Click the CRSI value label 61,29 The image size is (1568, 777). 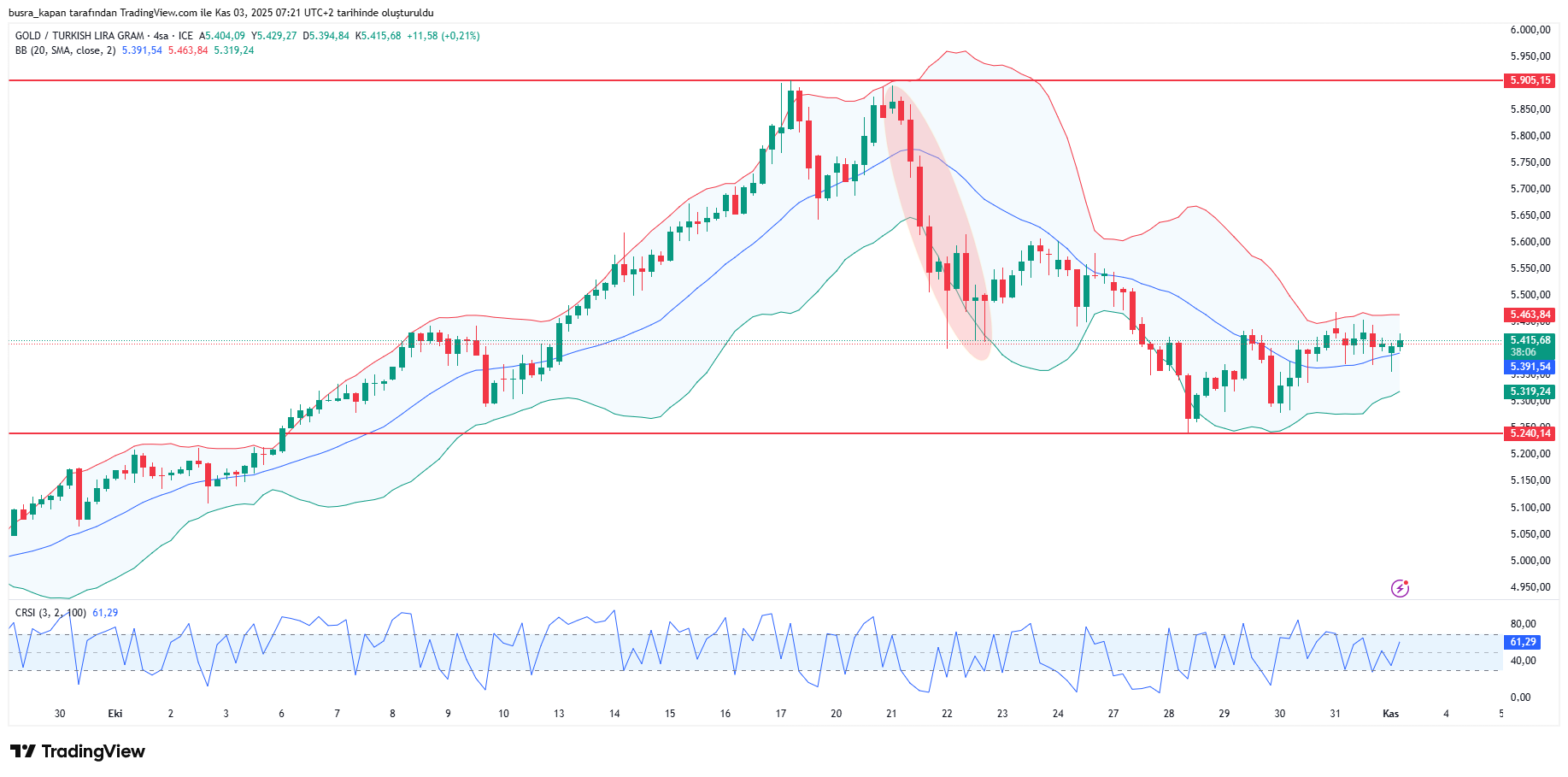click(x=1523, y=642)
